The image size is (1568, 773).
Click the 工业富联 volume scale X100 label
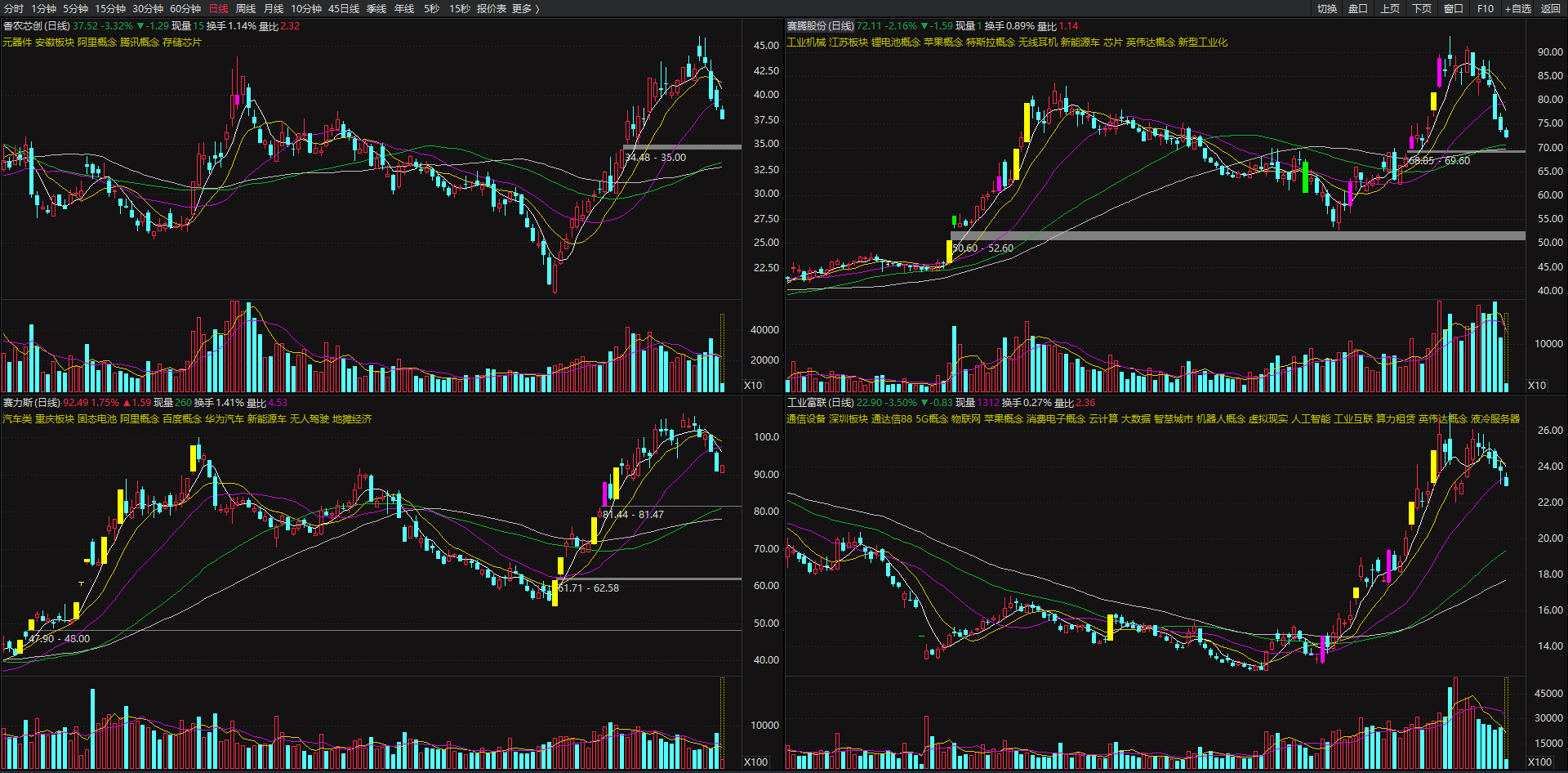click(1539, 762)
